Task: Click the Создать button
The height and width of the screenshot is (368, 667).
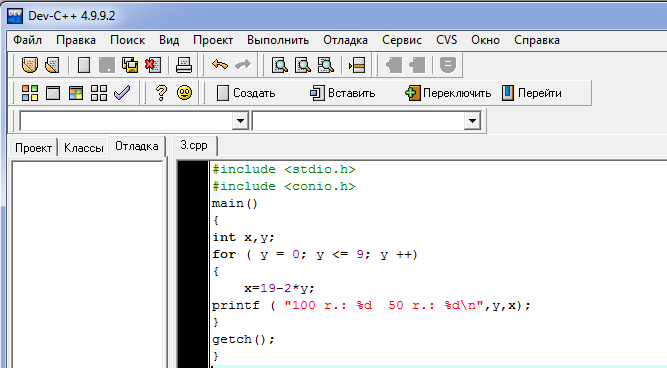Action: (x=246, y=93)
